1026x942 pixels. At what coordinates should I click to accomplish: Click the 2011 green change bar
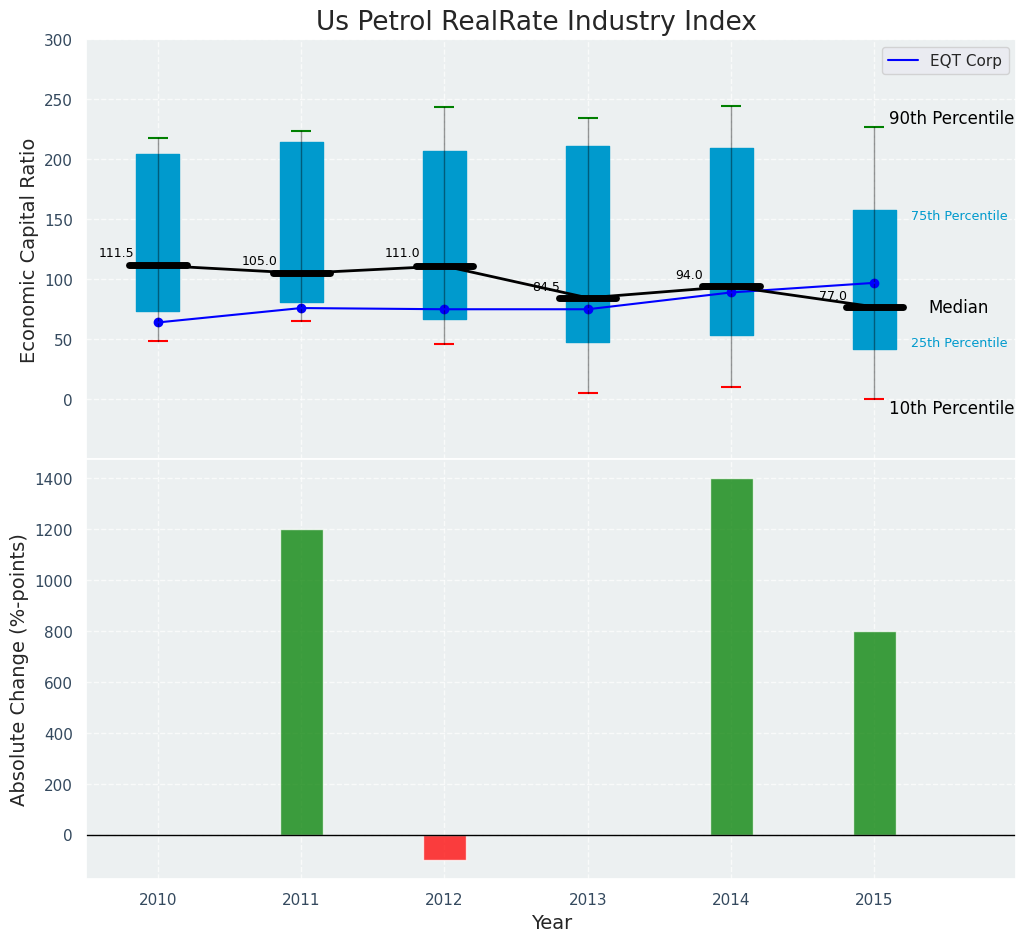click(301, 682)
